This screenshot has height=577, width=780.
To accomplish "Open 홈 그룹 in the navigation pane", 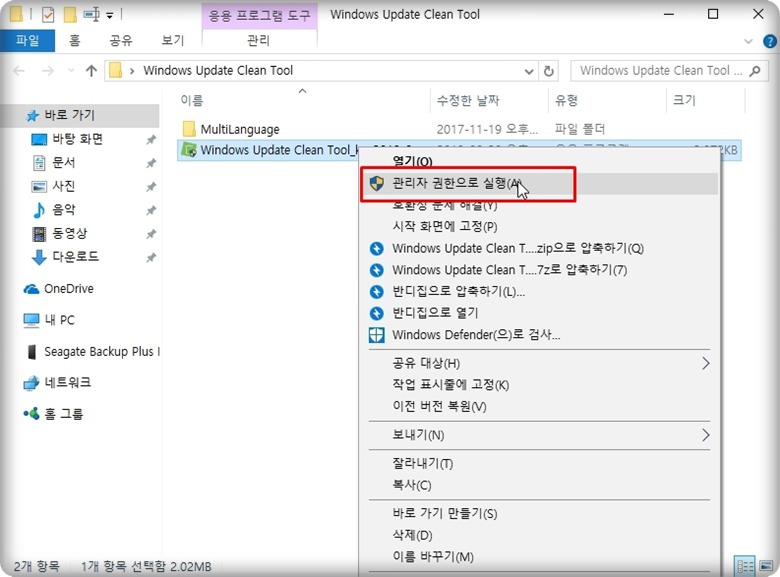I will pyautogui.click(x=63, y=414).
